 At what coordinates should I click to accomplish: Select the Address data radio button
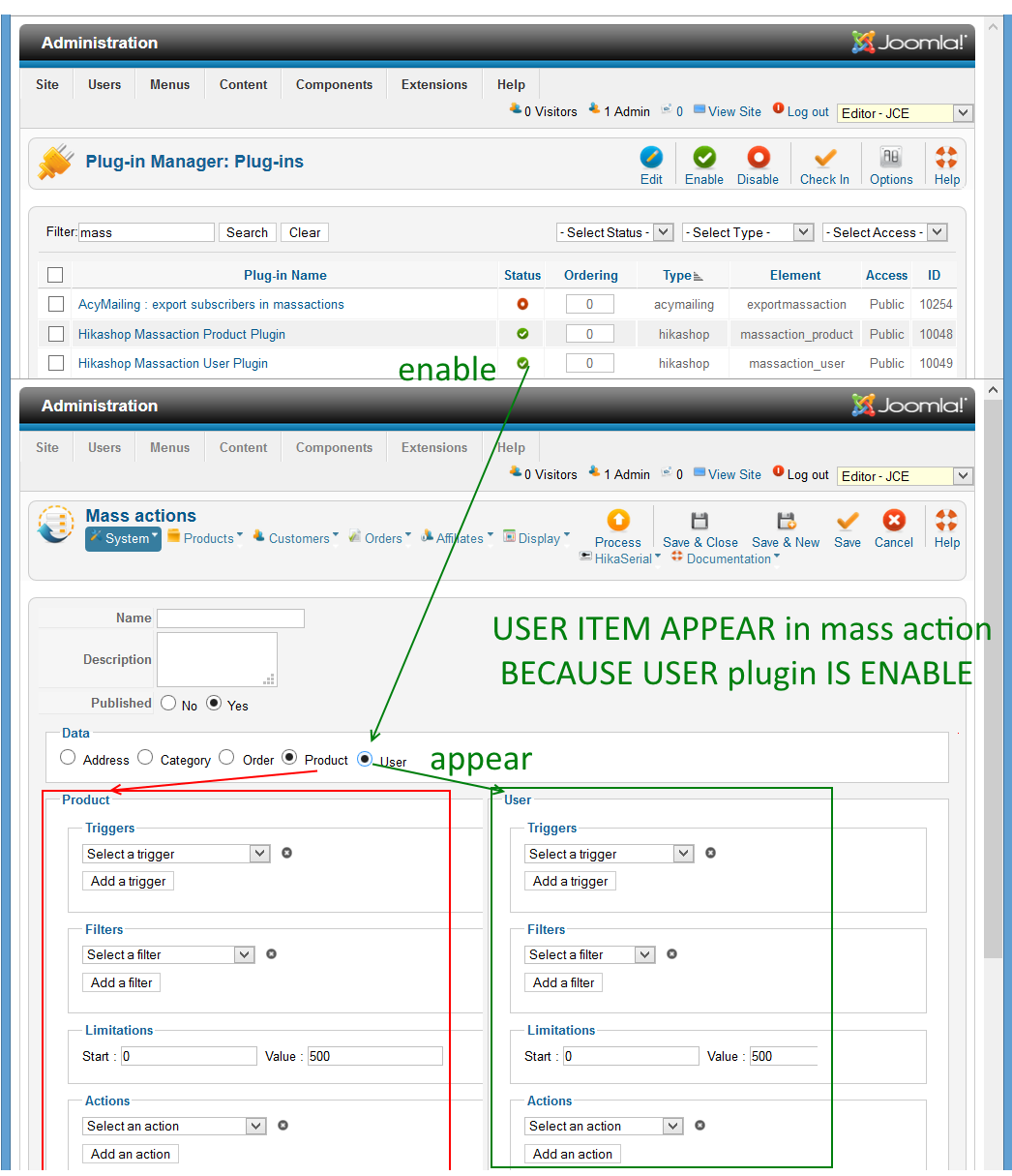pos(68,757)
